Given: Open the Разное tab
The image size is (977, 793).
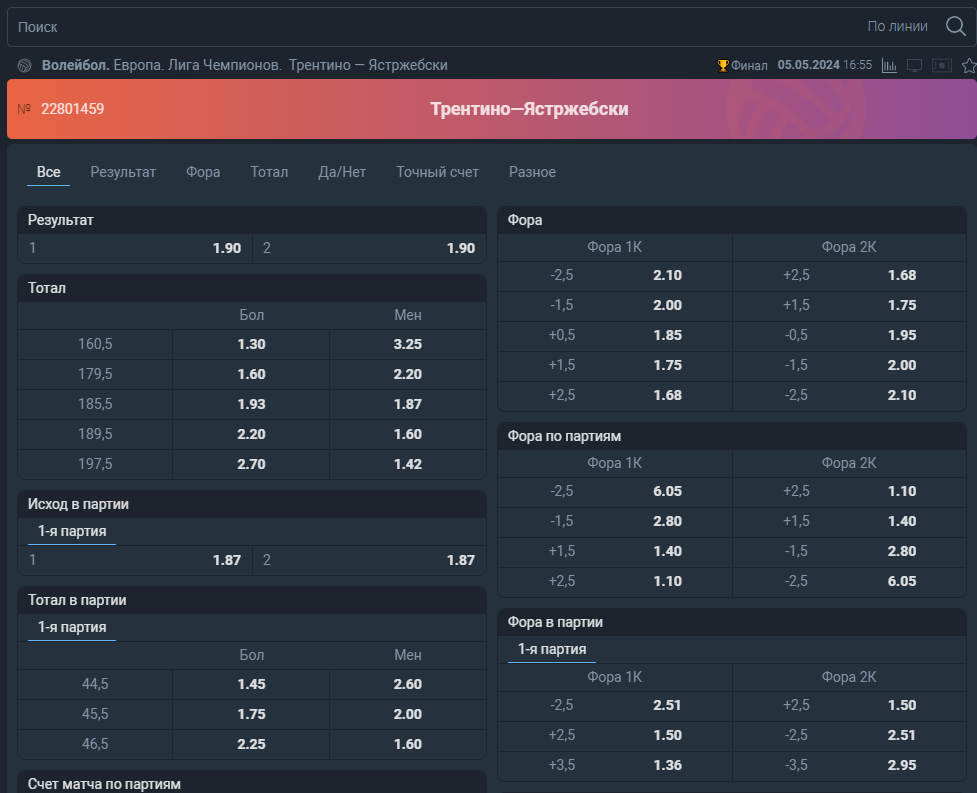Looking at the screenshot, I should point(532,172).
